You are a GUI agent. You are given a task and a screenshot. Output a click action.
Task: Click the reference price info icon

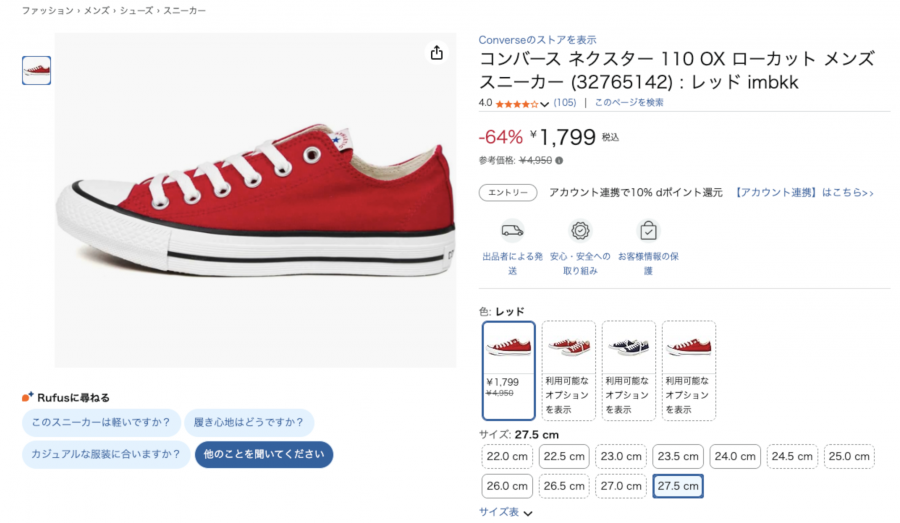click(559, 161)
